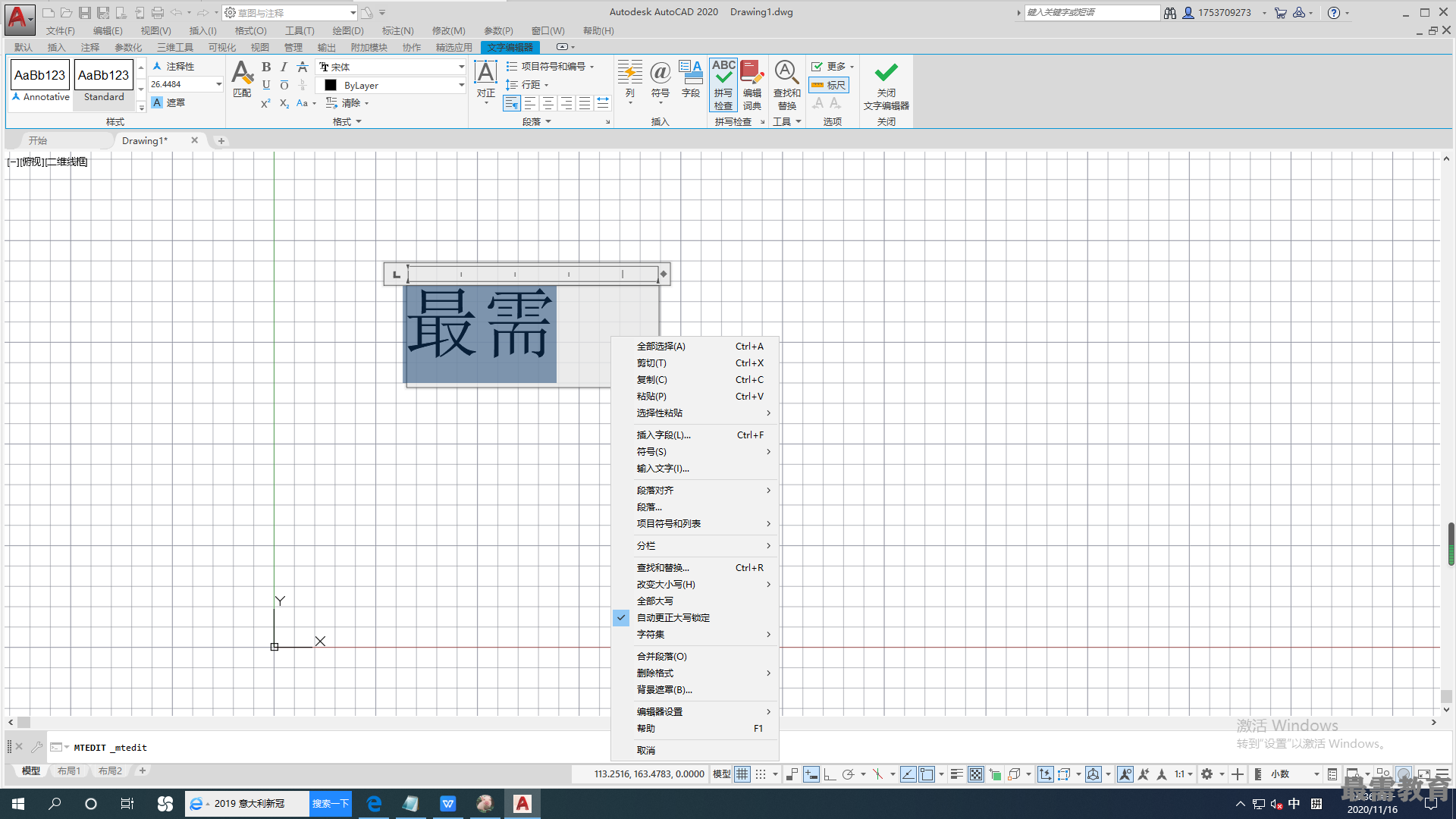Toggle Spell Check (拼写检查)
The width and height of the screenshot is (1456, 819).
pos(723,85)
